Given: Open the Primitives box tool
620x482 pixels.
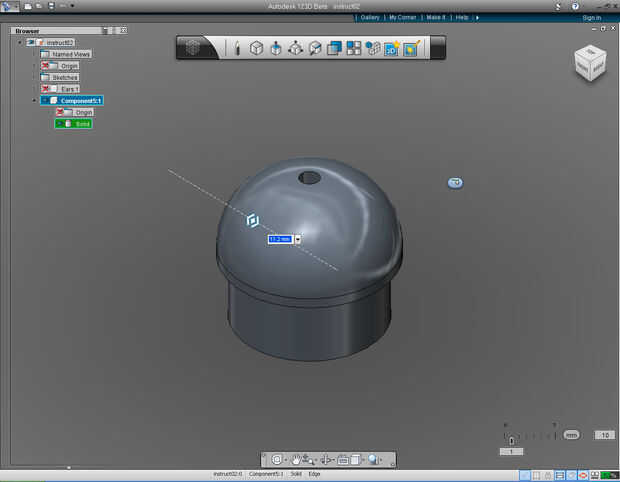Looking at the screenshot, I should point(256,47).
